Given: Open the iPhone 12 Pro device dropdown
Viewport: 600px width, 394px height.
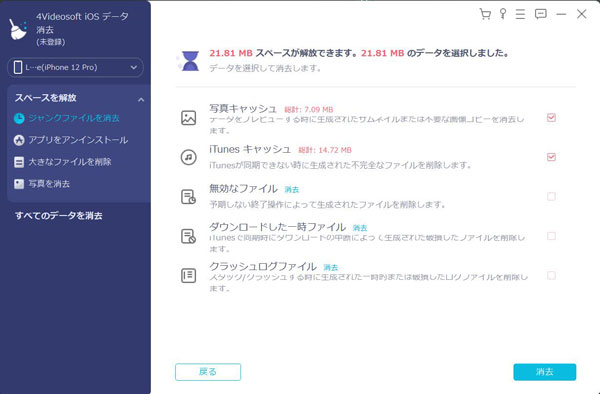Looking at the screenshot, I should [x=75, y=67].
